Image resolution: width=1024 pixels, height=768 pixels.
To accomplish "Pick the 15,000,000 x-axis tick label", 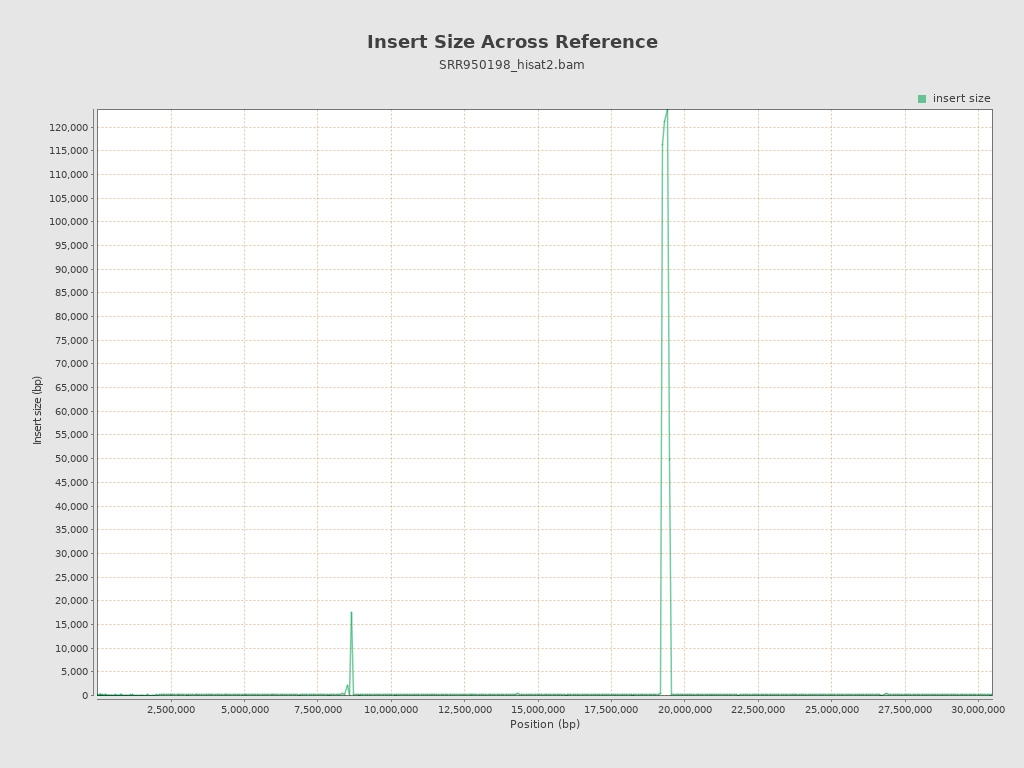I will point(538,710).
